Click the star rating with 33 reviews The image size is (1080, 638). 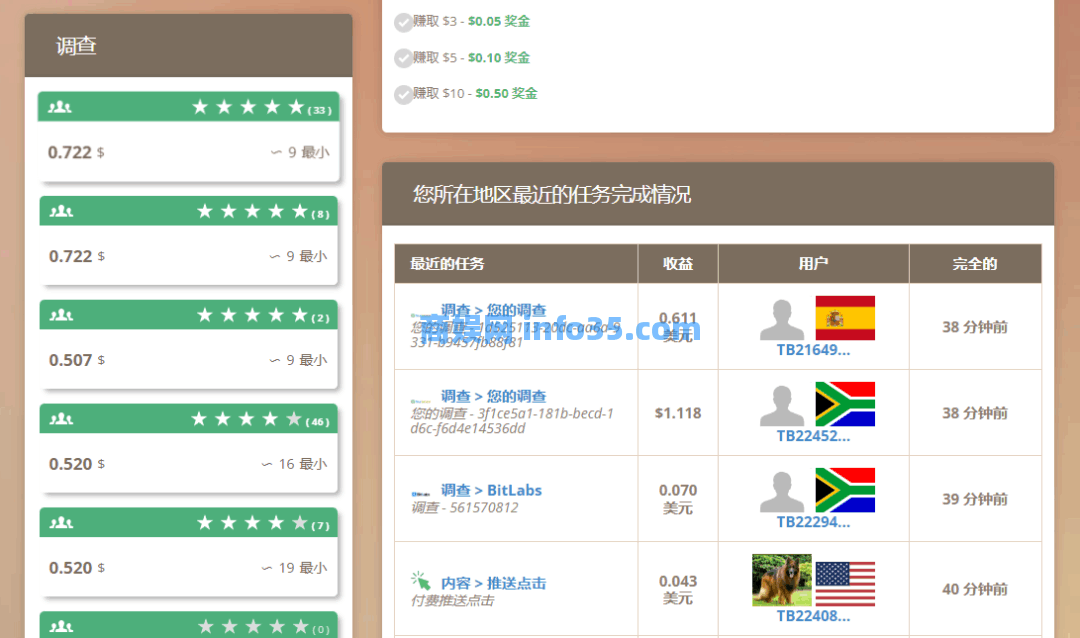248,107
